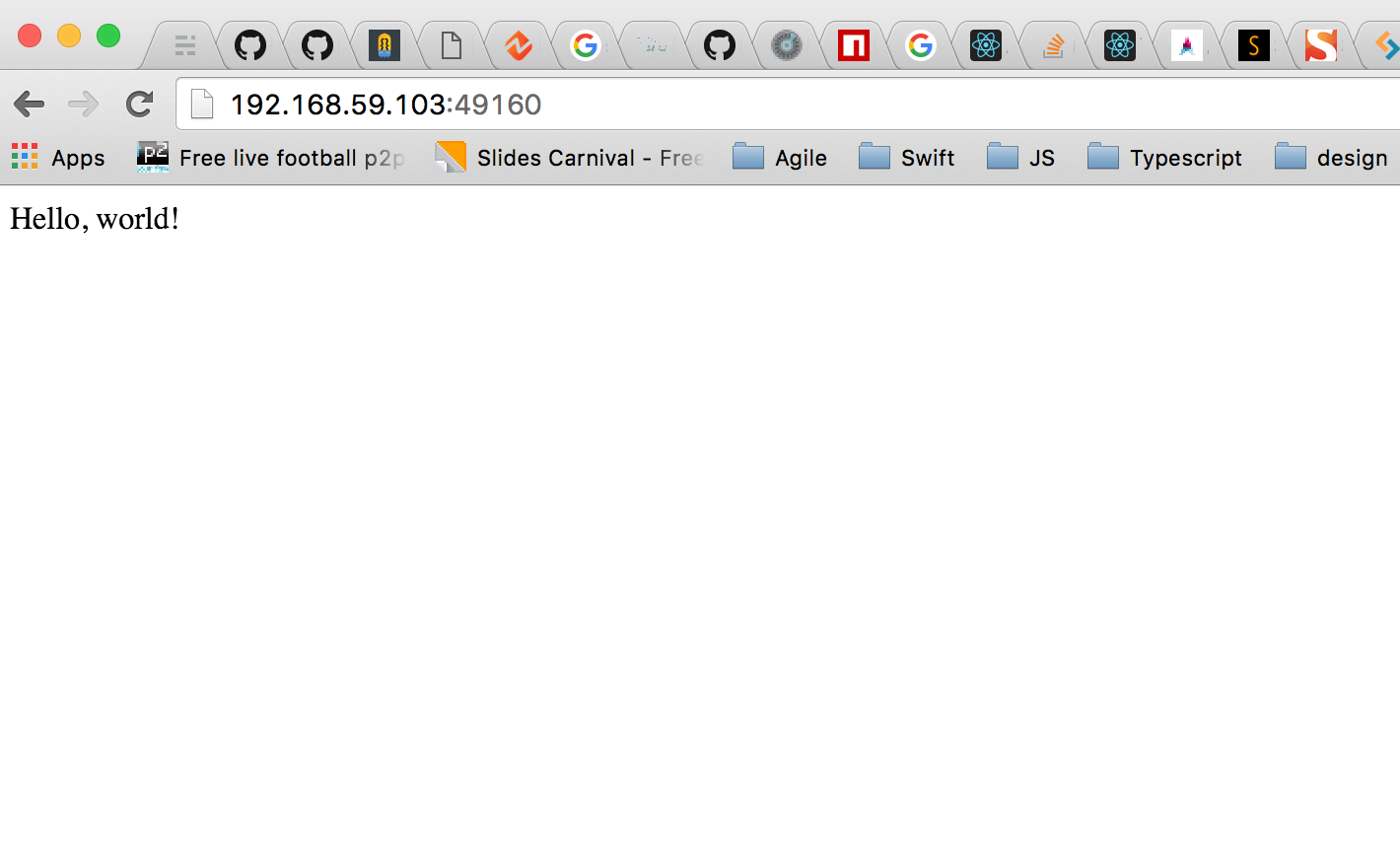Switch to the npm tab
This screenshot has height=858, width=1400.
pos(853,45)
